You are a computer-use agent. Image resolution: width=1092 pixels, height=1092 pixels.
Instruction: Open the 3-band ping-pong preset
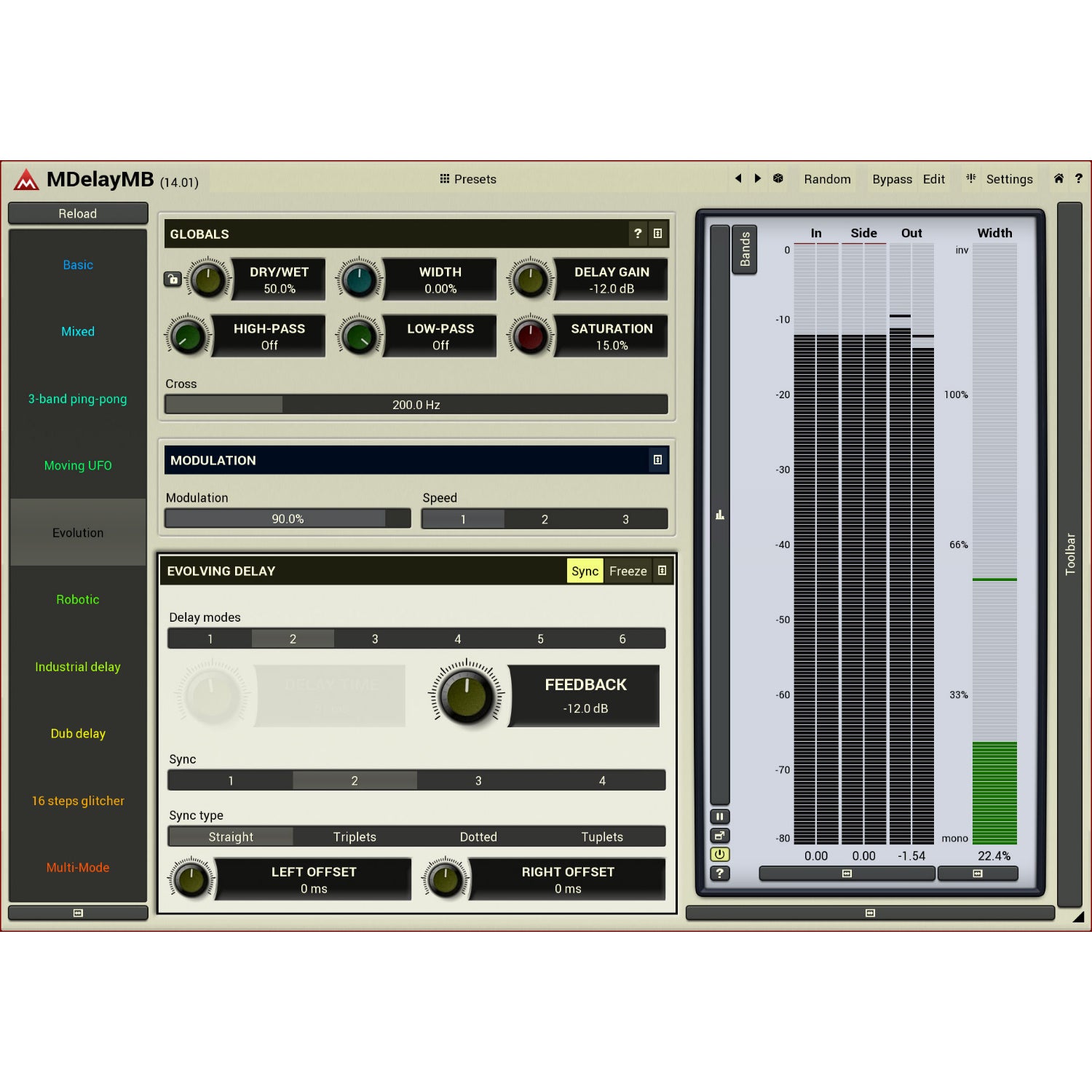pyautogui.click(x=78, y=399)
